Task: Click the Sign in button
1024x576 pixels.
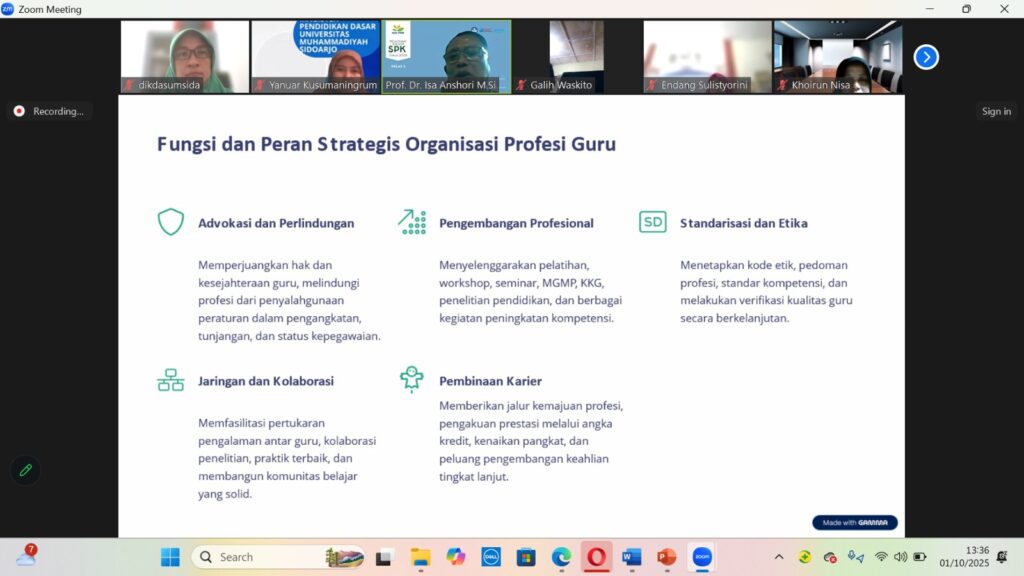Action: [x=996, y=111]
